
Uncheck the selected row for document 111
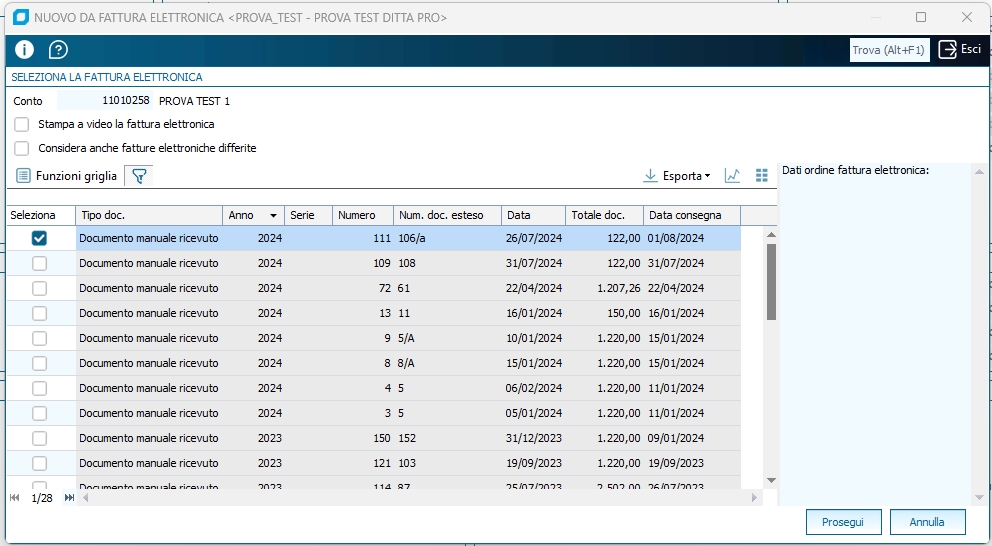coord(39,238)
